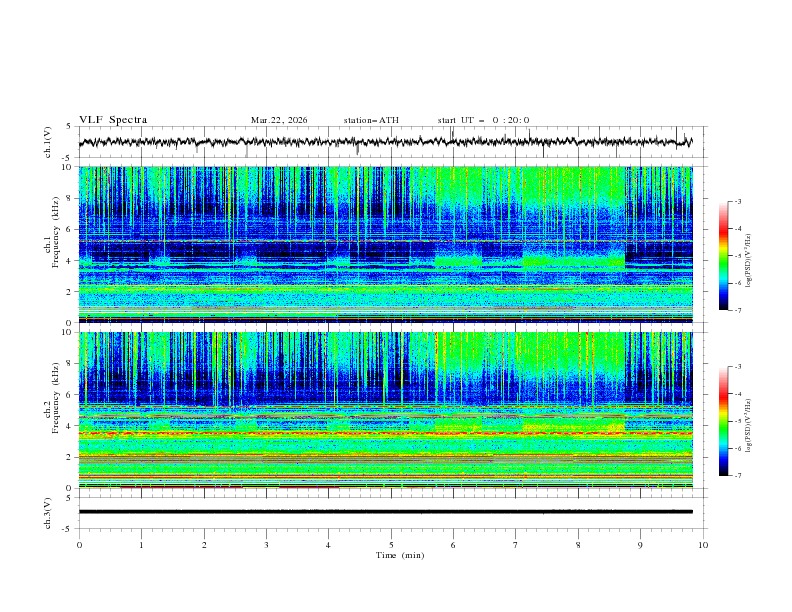
Task: Click time axis tick label "1"
Action: [x=141, y=545]
